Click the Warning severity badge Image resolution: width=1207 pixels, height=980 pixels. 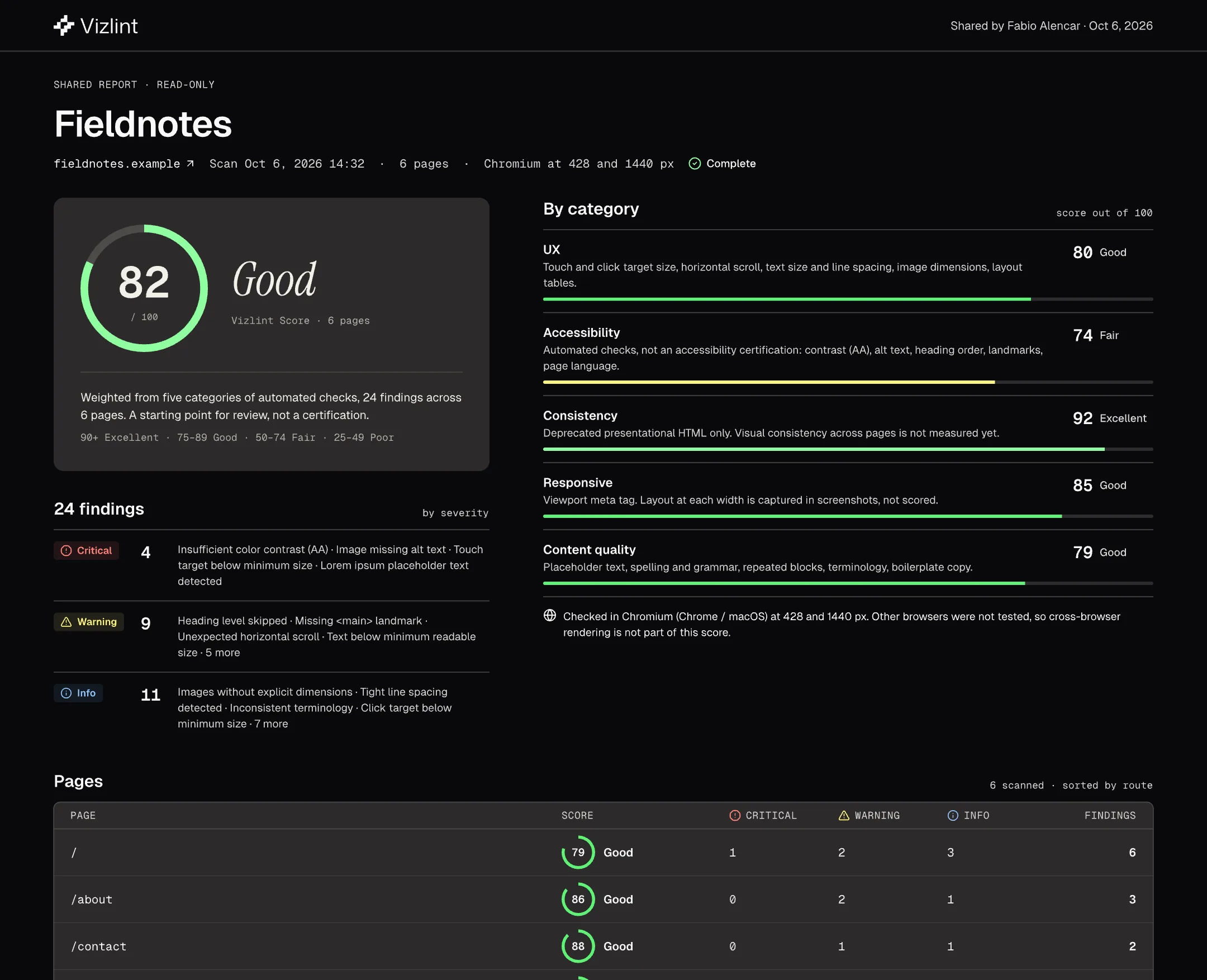pos(89,621)
